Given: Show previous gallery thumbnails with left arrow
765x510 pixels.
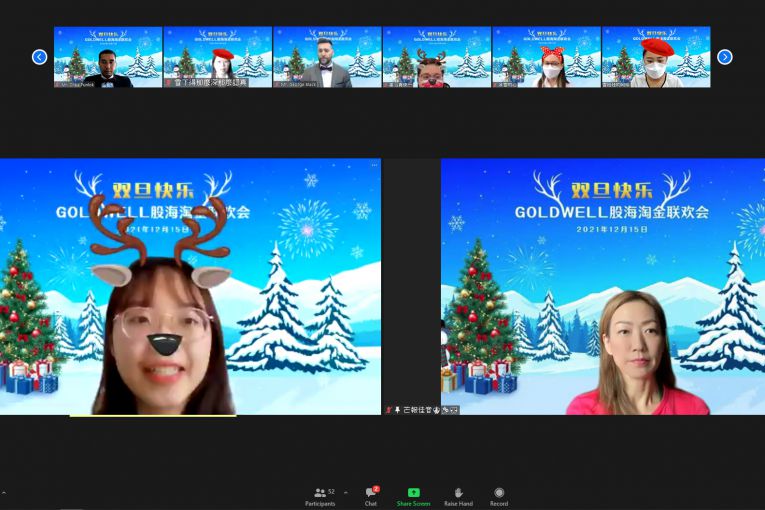Looking at the screenshot, I should click(40, 57).
